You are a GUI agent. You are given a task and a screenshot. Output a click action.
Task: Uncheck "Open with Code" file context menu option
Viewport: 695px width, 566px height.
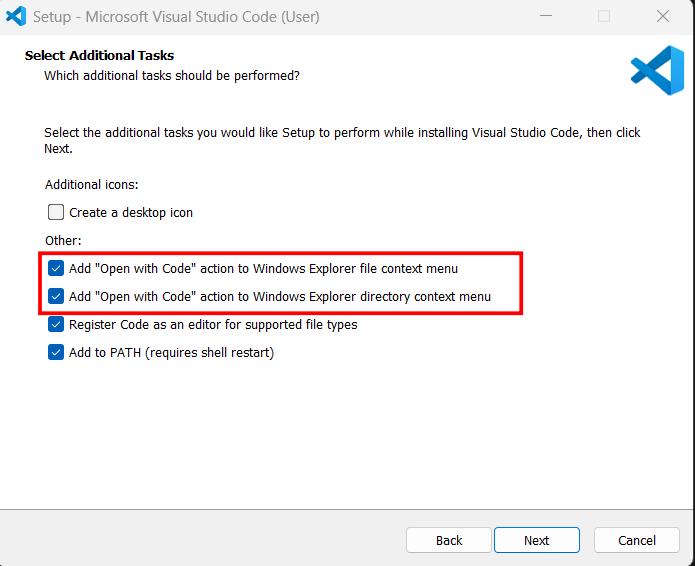[x=56, y=268]
